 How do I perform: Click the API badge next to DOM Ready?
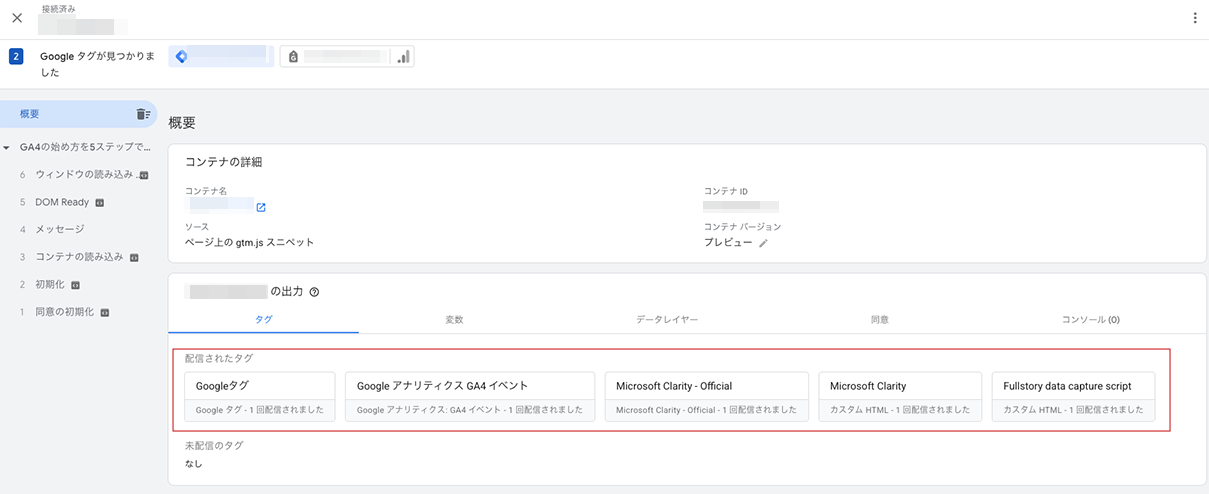99,203
